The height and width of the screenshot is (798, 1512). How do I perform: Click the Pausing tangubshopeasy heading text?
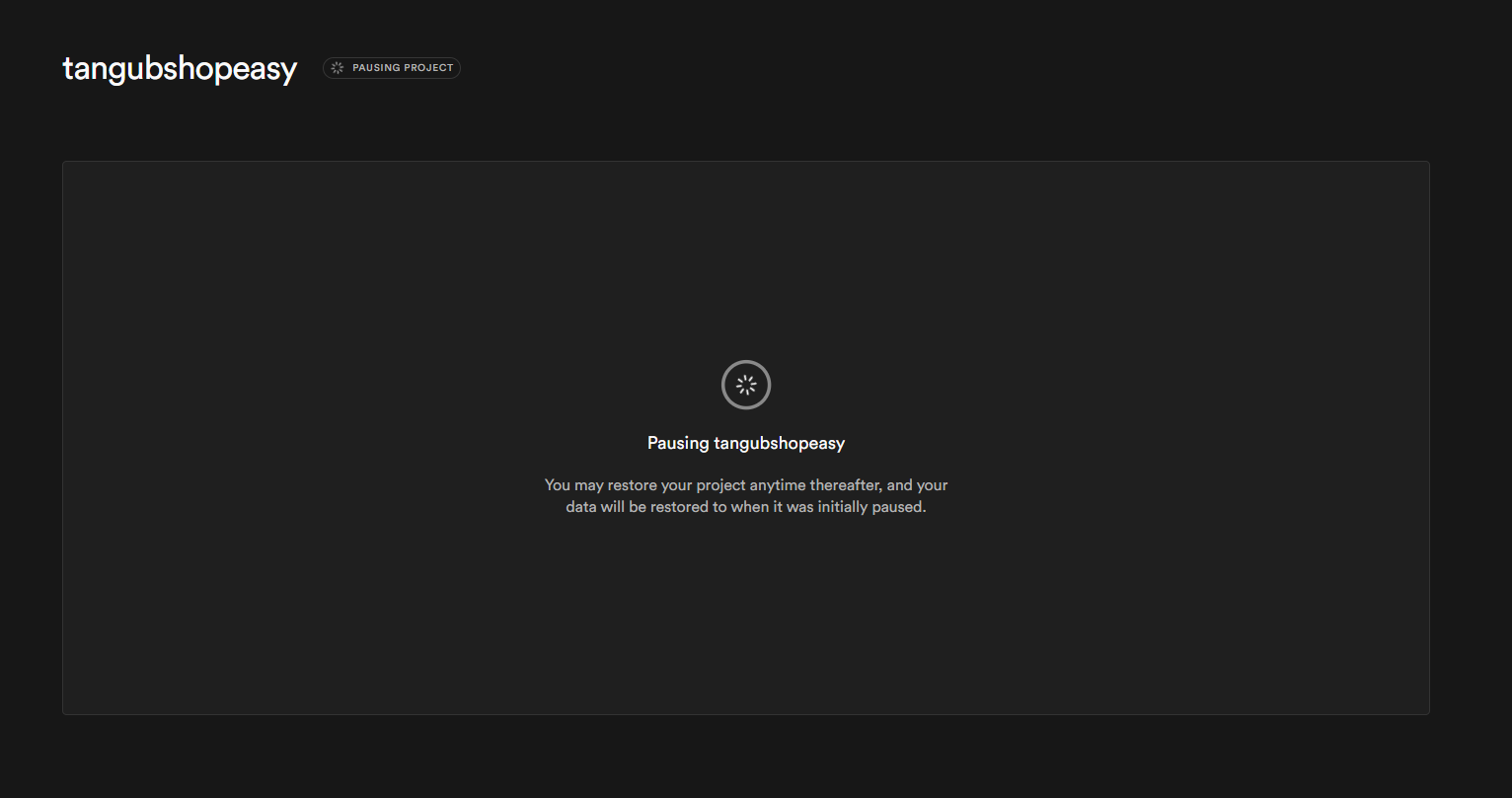(746, 443)
